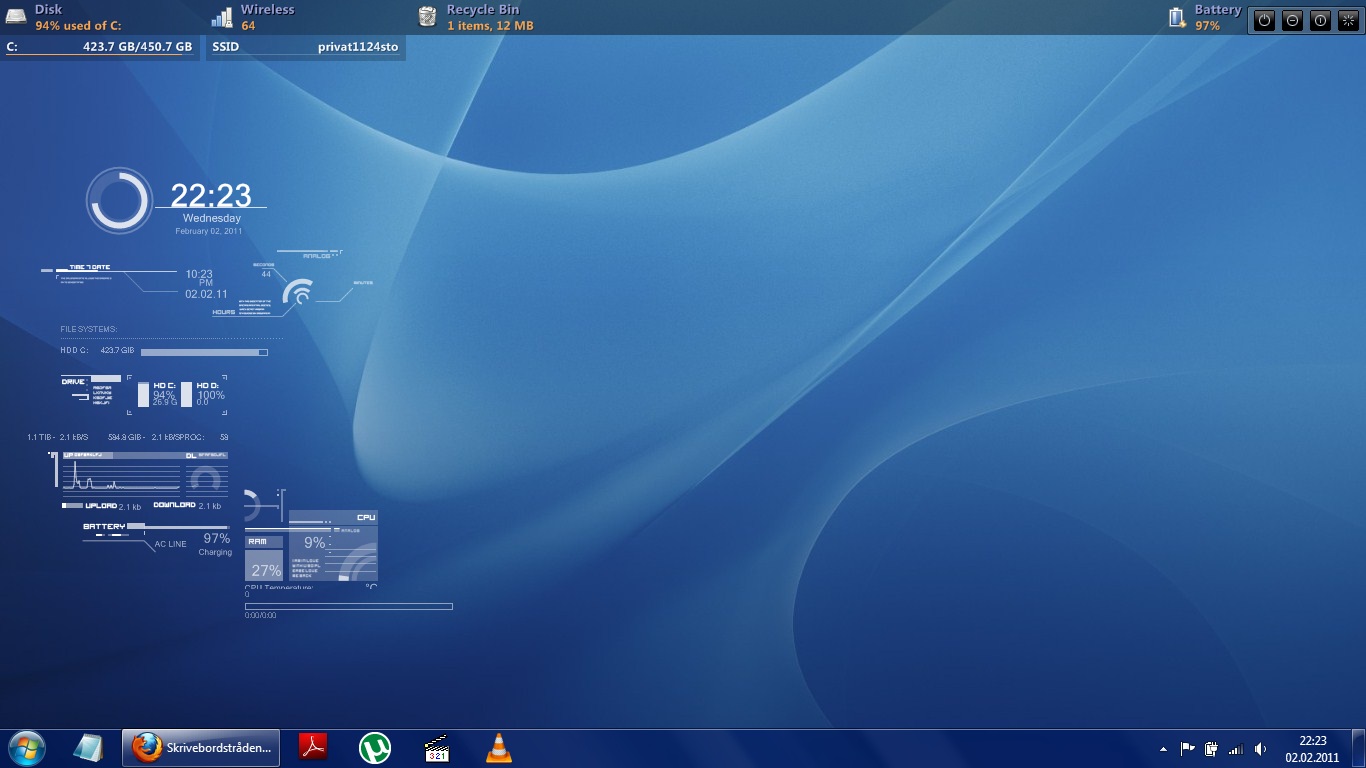Screen dimensions: 1366x768
Task: Launch Adobe Reader from the taskbar
Action: pyautogui.click(x=314, y=748)
